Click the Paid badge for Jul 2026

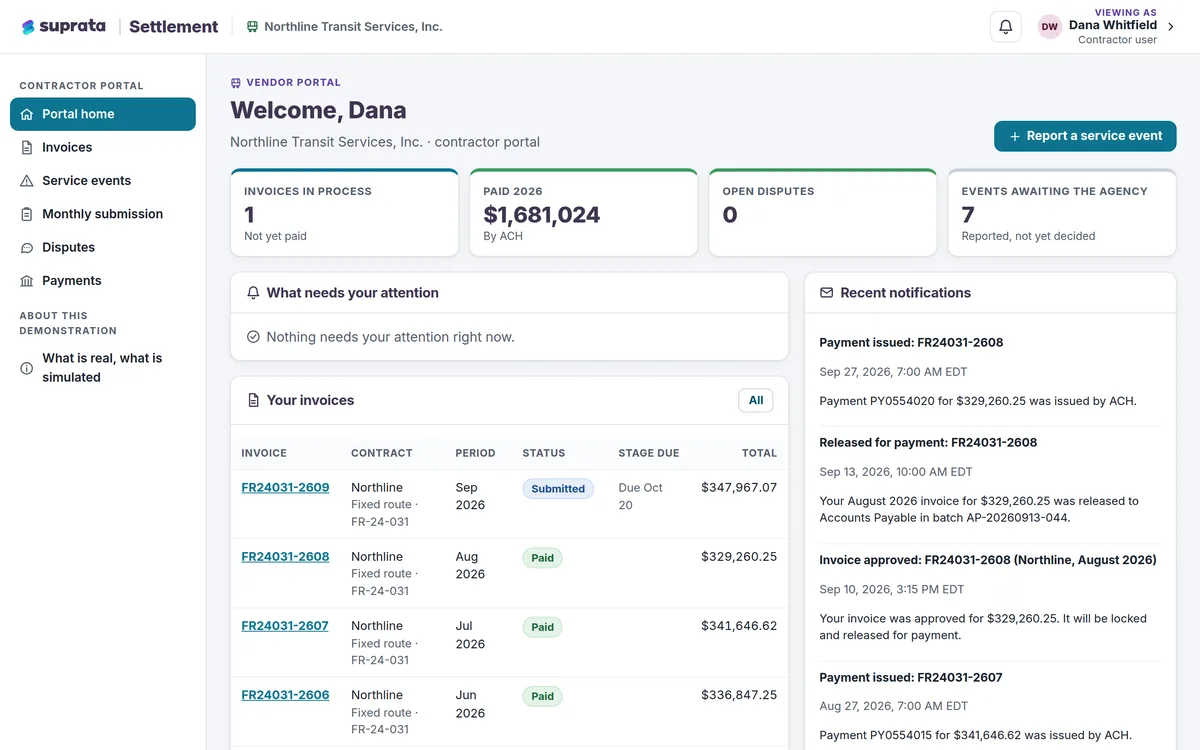(542, 627)
